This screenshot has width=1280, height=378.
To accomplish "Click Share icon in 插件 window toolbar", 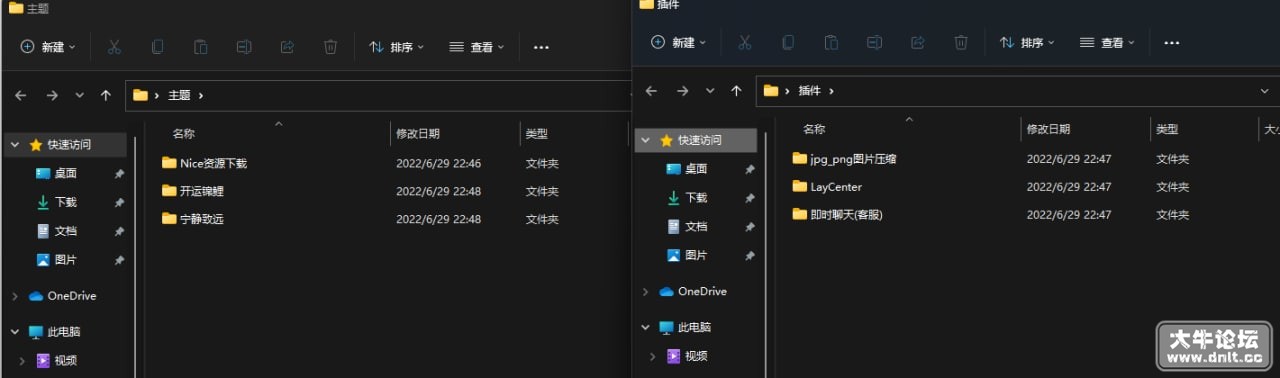I will coord(918,42).
